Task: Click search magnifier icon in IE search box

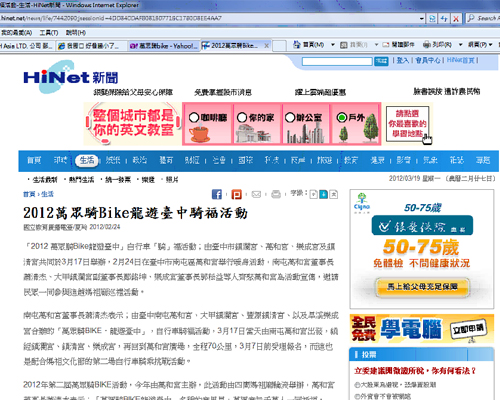Action: coord(471,18)
